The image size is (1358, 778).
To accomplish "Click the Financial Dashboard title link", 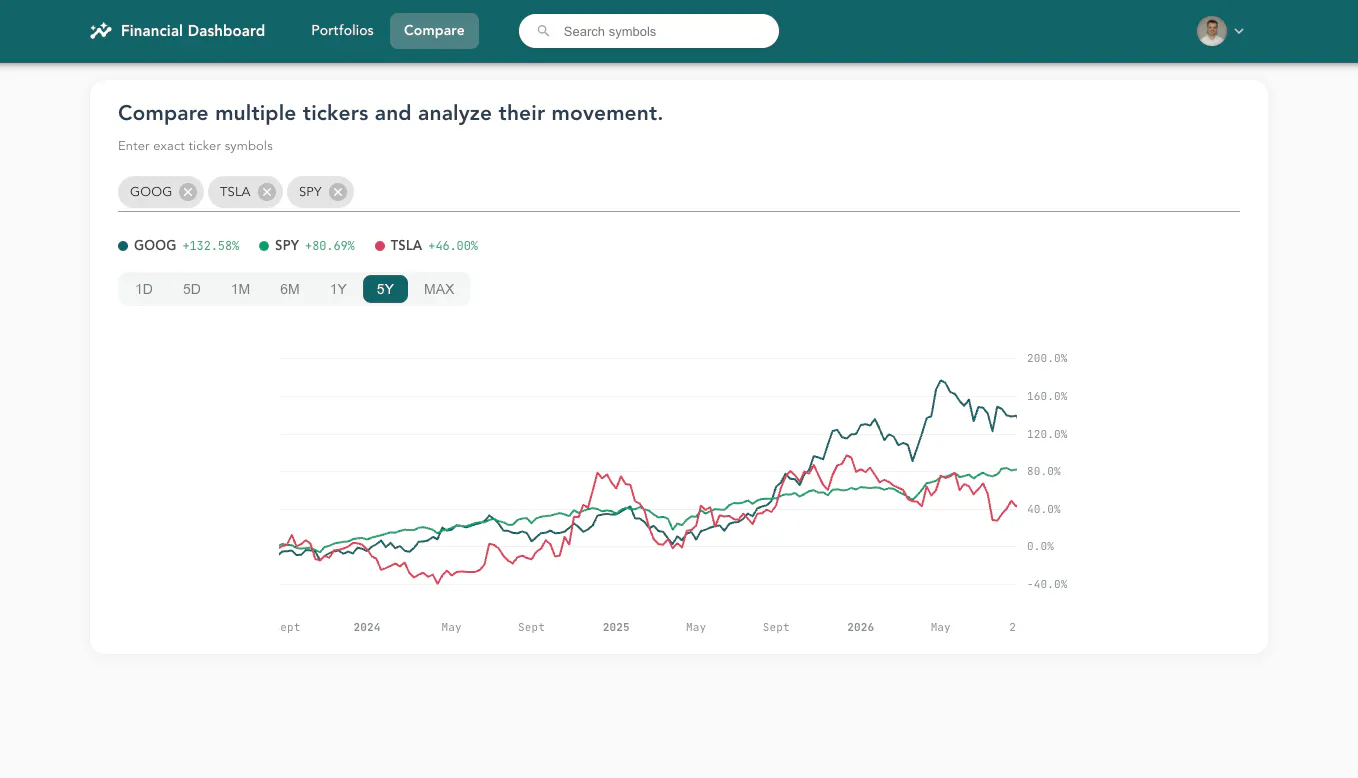I will click(193, 31).
